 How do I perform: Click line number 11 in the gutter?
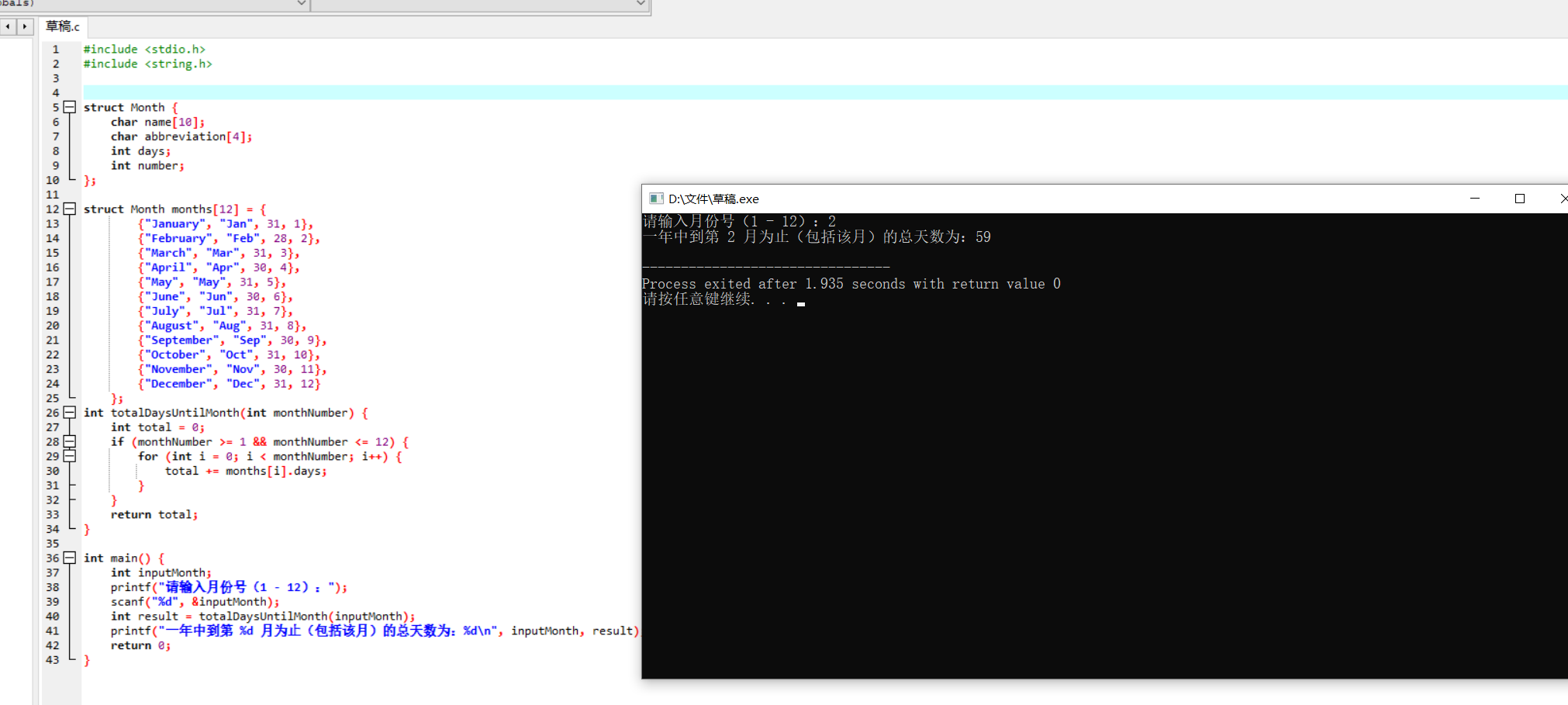click(x=52, y=195)
